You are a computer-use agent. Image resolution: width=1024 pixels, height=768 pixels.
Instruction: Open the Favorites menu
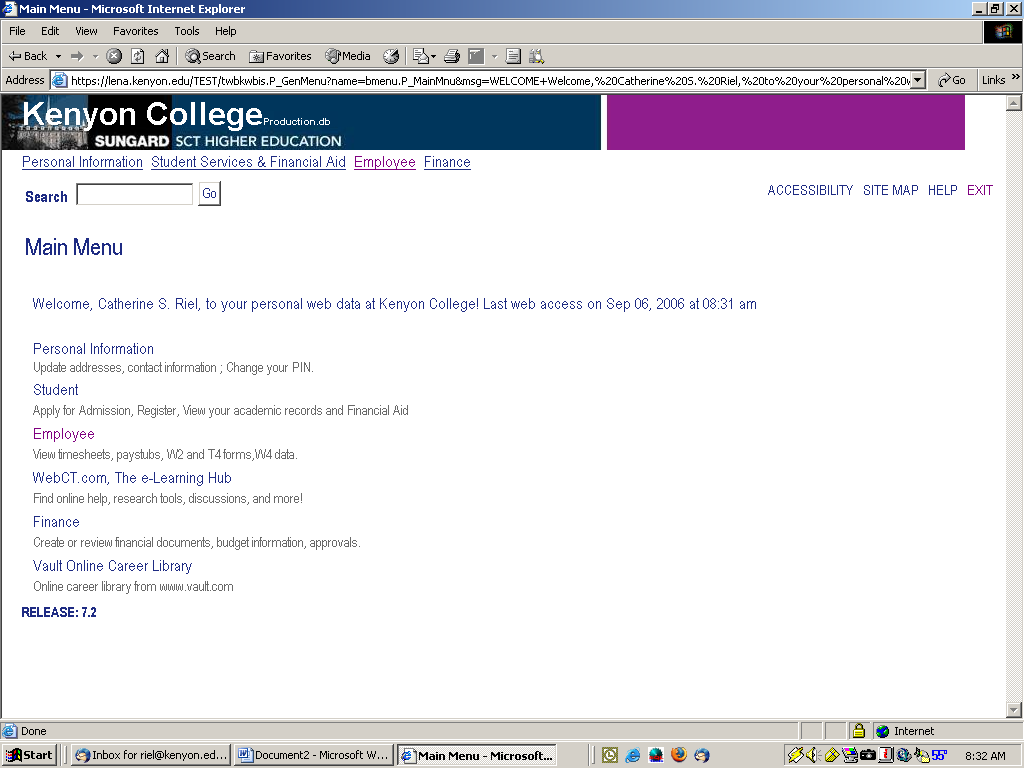135,31
